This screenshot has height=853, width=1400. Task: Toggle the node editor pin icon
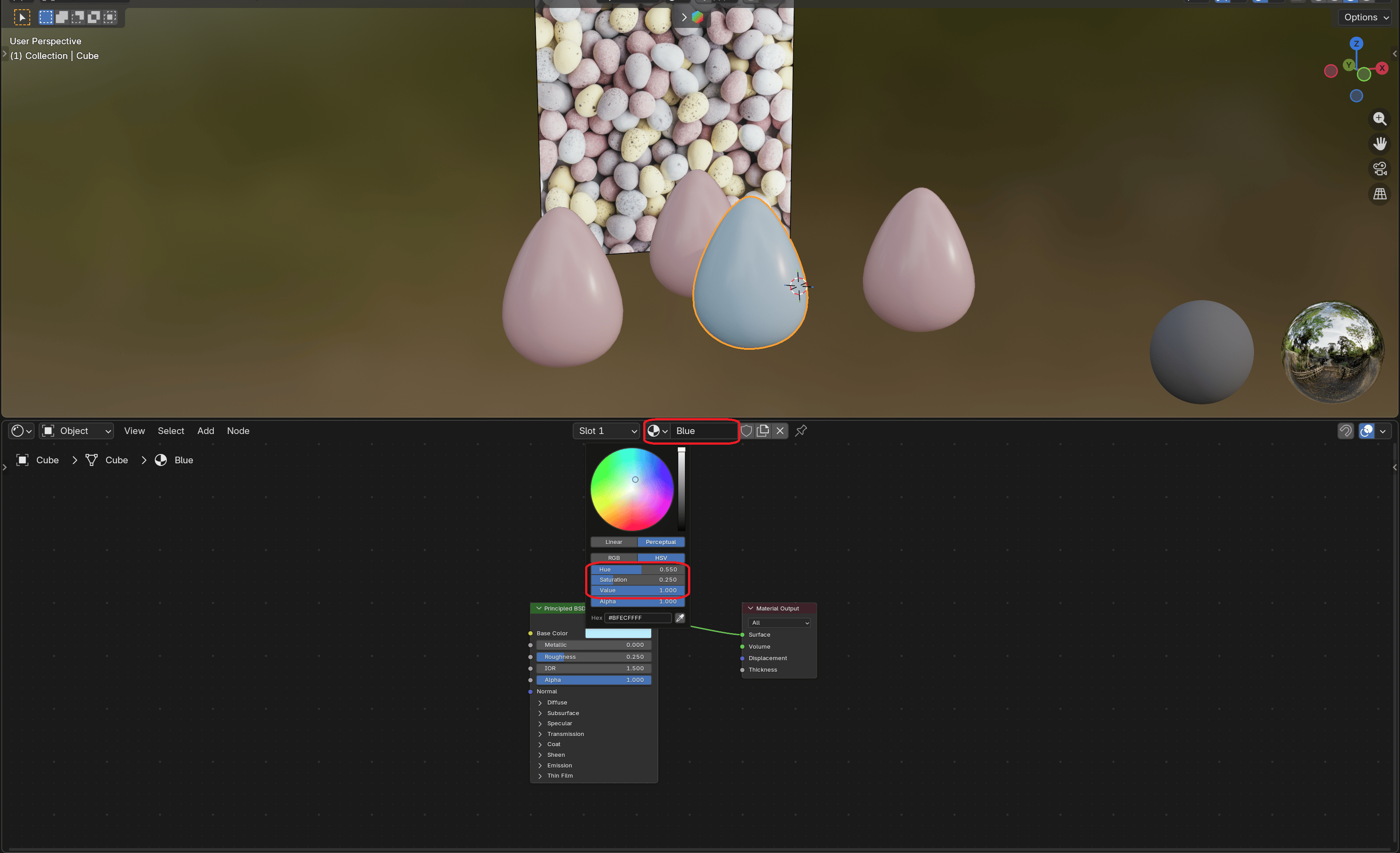click(801, 431)
